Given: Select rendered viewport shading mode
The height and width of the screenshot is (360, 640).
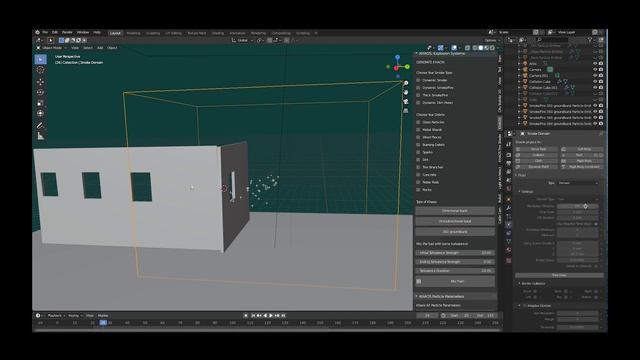Looking at the screenshot, I should tap(492, 48).
